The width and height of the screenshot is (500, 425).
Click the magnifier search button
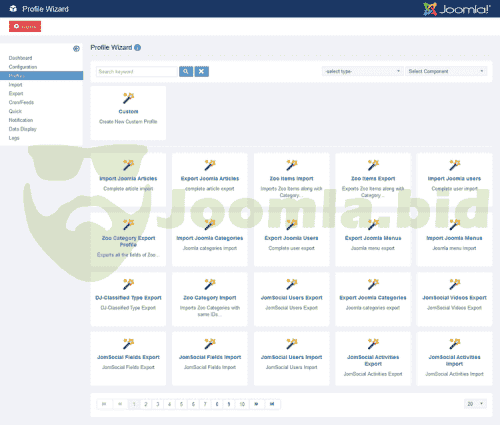[186, 71]
